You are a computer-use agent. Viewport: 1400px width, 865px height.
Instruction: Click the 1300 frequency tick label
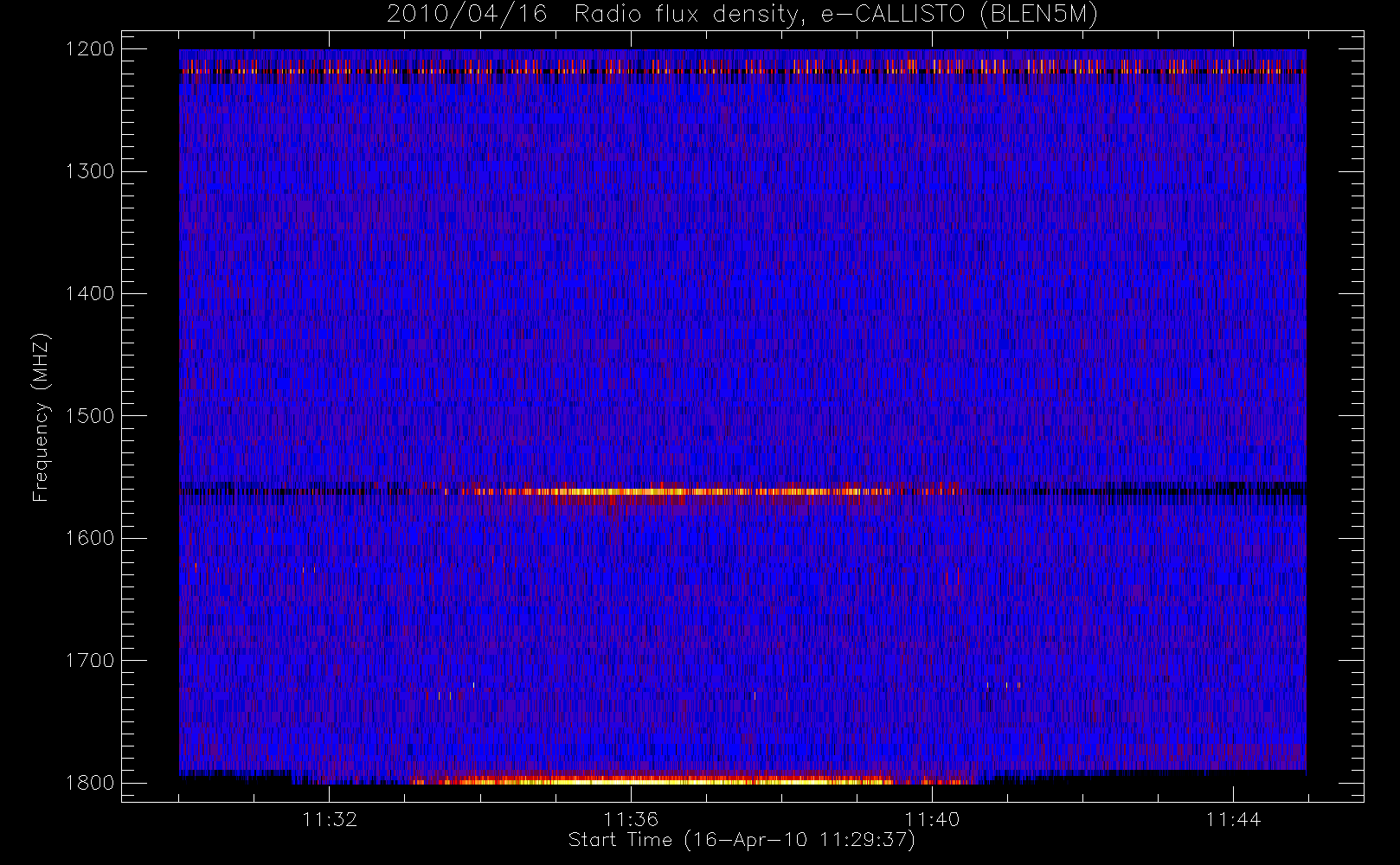click(90, 171)
